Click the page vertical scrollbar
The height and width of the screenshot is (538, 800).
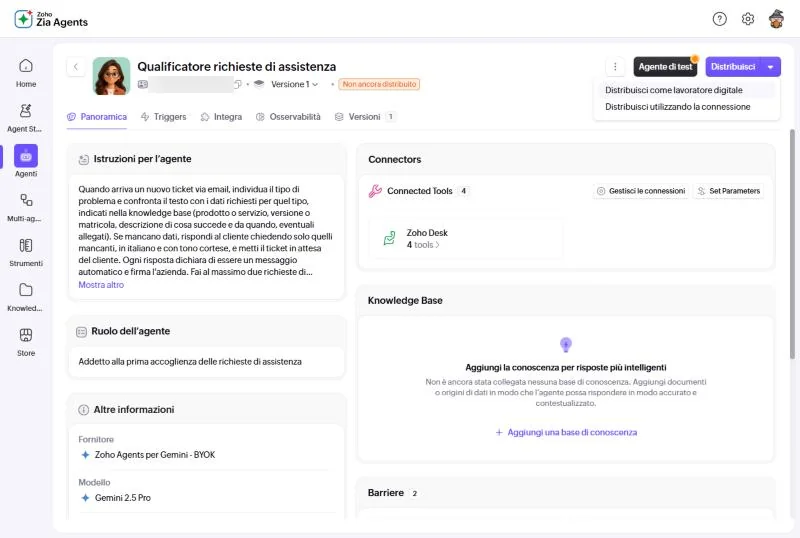792,244
